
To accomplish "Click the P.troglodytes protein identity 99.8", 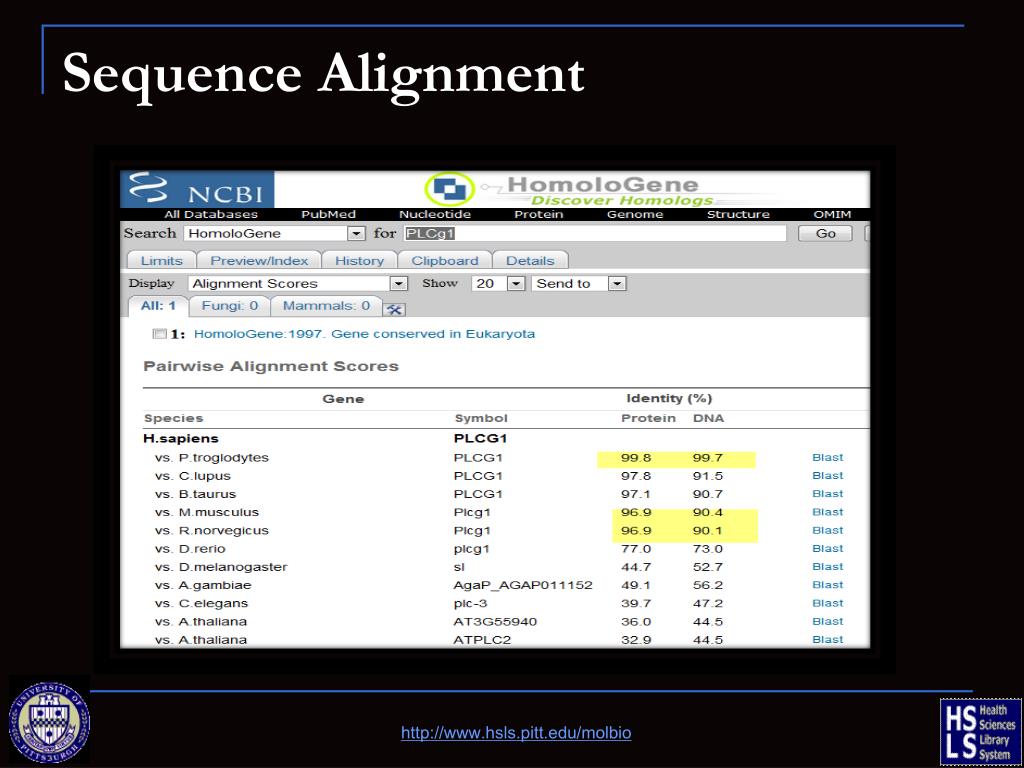I will (636, 458).
